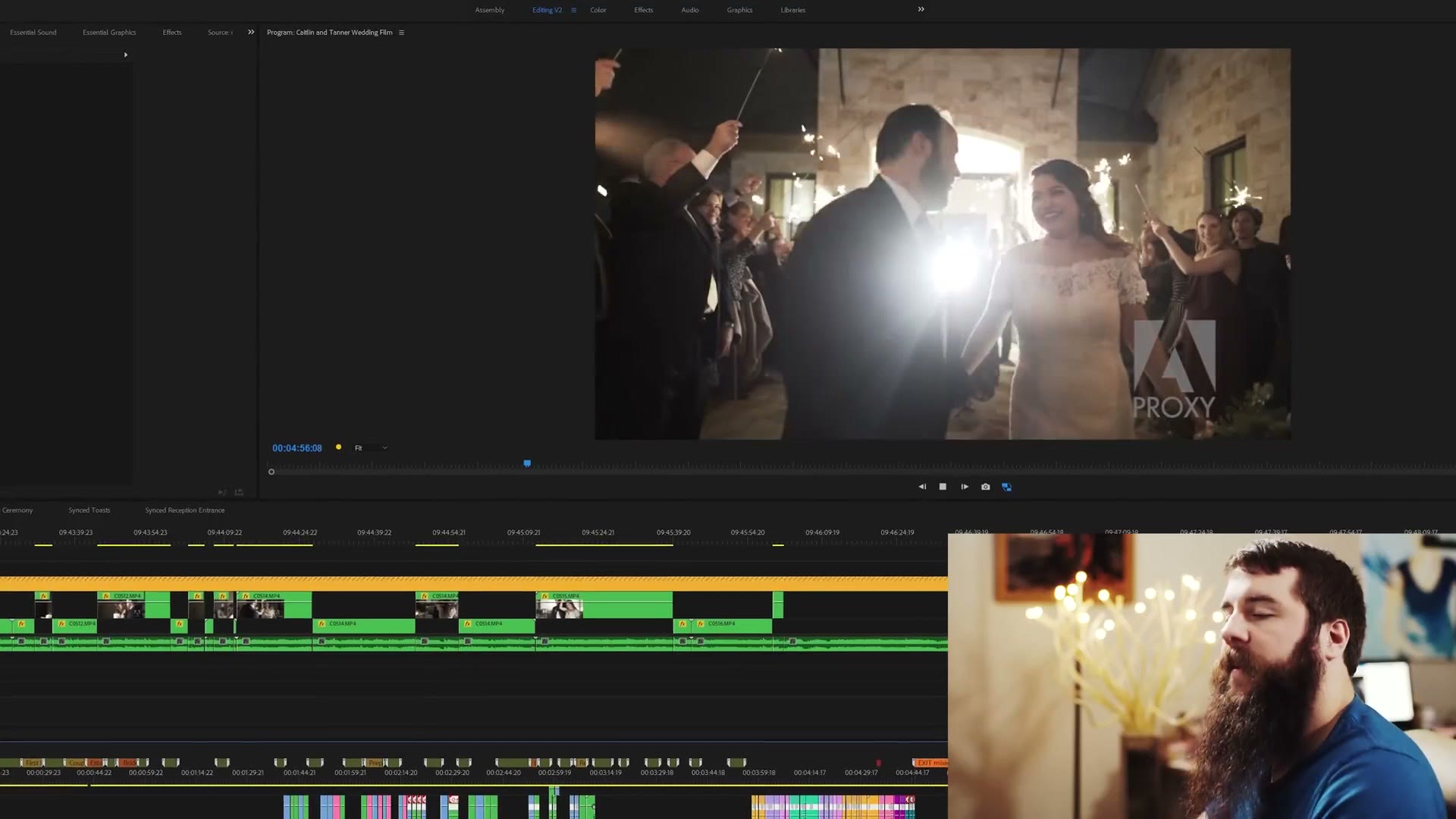Click the 00:02:59:19 mark on lower ruler
Screen dimensions: 1456x819
pos(554,773)
